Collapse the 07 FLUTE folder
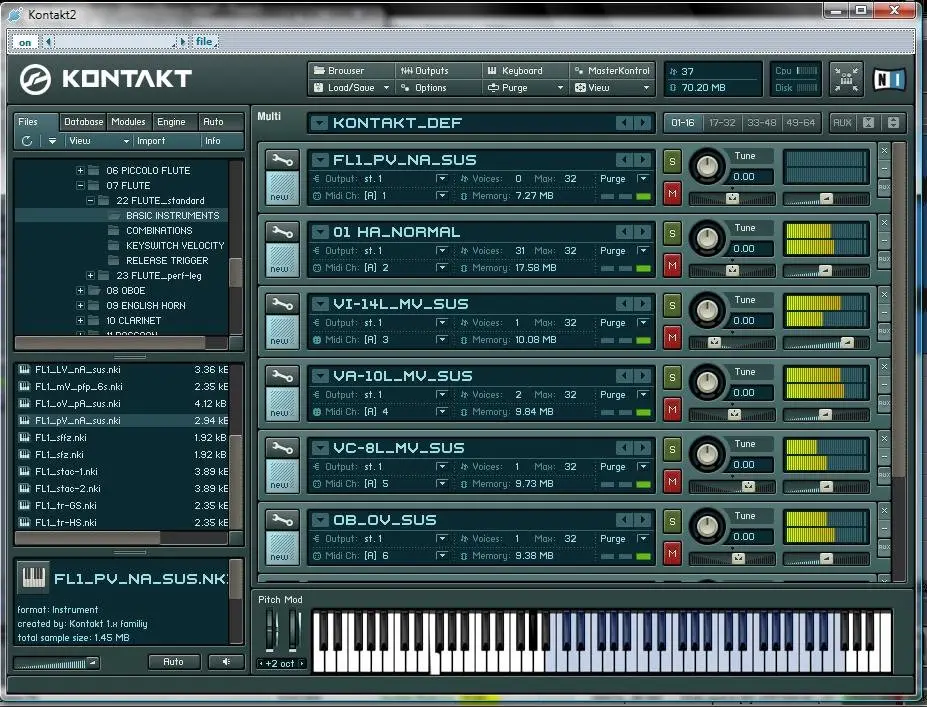 coord(80,186)
